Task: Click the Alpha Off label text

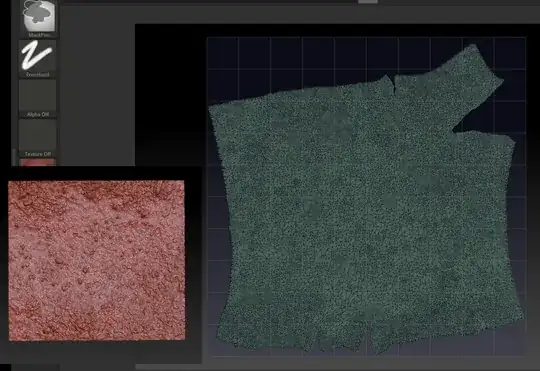Action: [38, 114]
